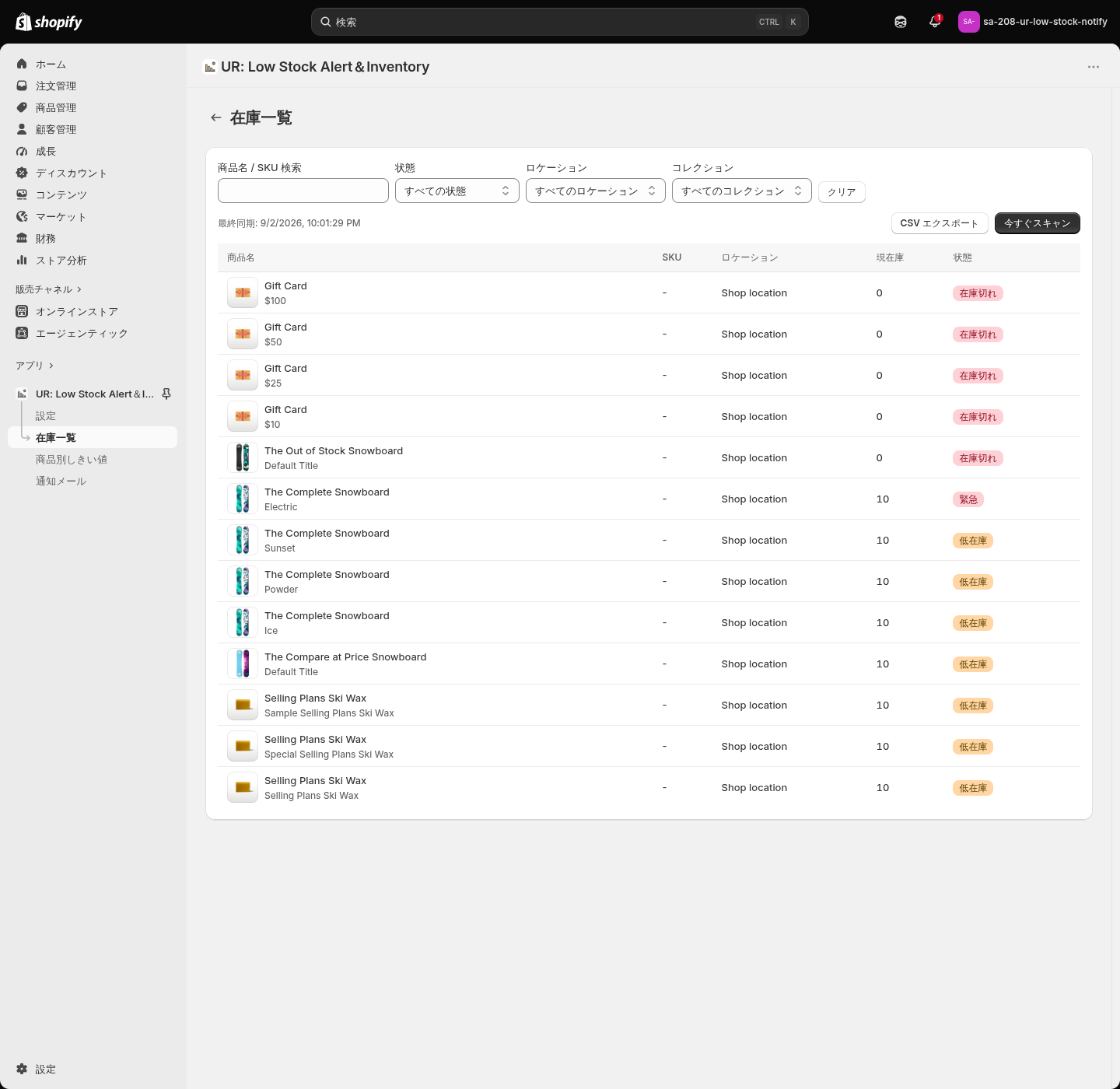Click the 商品管理 tag icon

[22, 107]
